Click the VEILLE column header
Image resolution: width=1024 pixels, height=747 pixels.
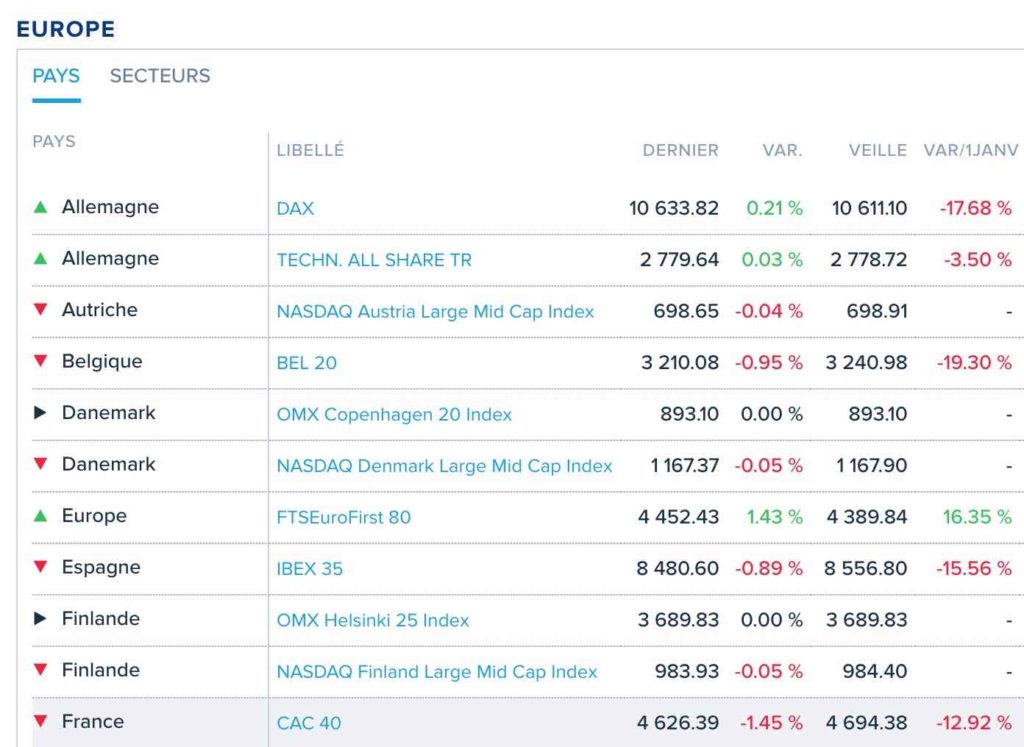(x=878, y=150)
